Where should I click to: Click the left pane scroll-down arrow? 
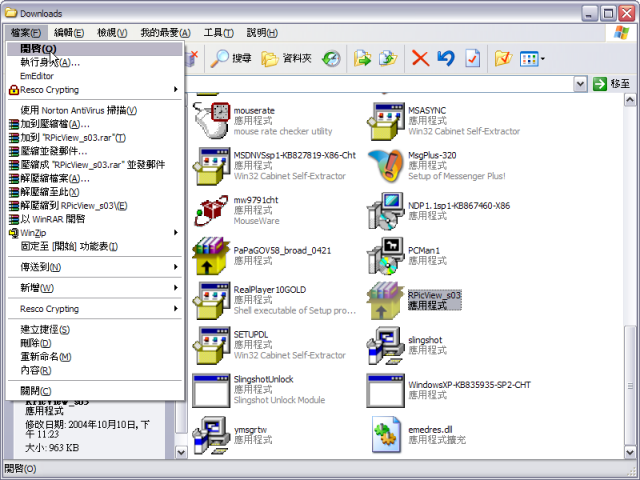pos(181,451)
